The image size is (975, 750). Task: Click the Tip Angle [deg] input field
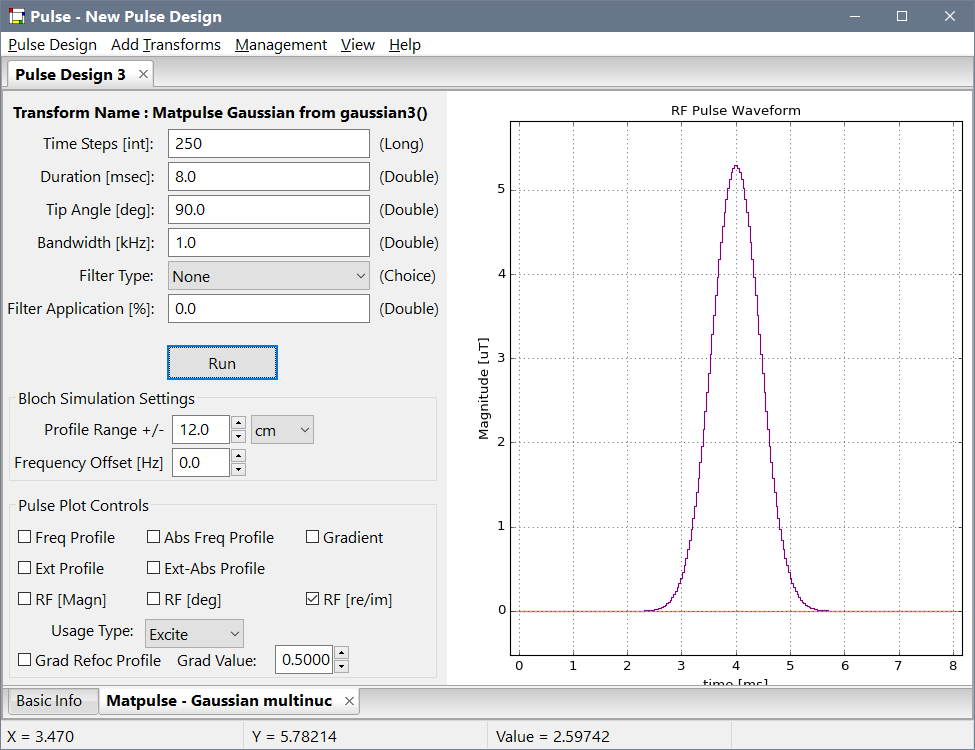click(x=269, y=210)
